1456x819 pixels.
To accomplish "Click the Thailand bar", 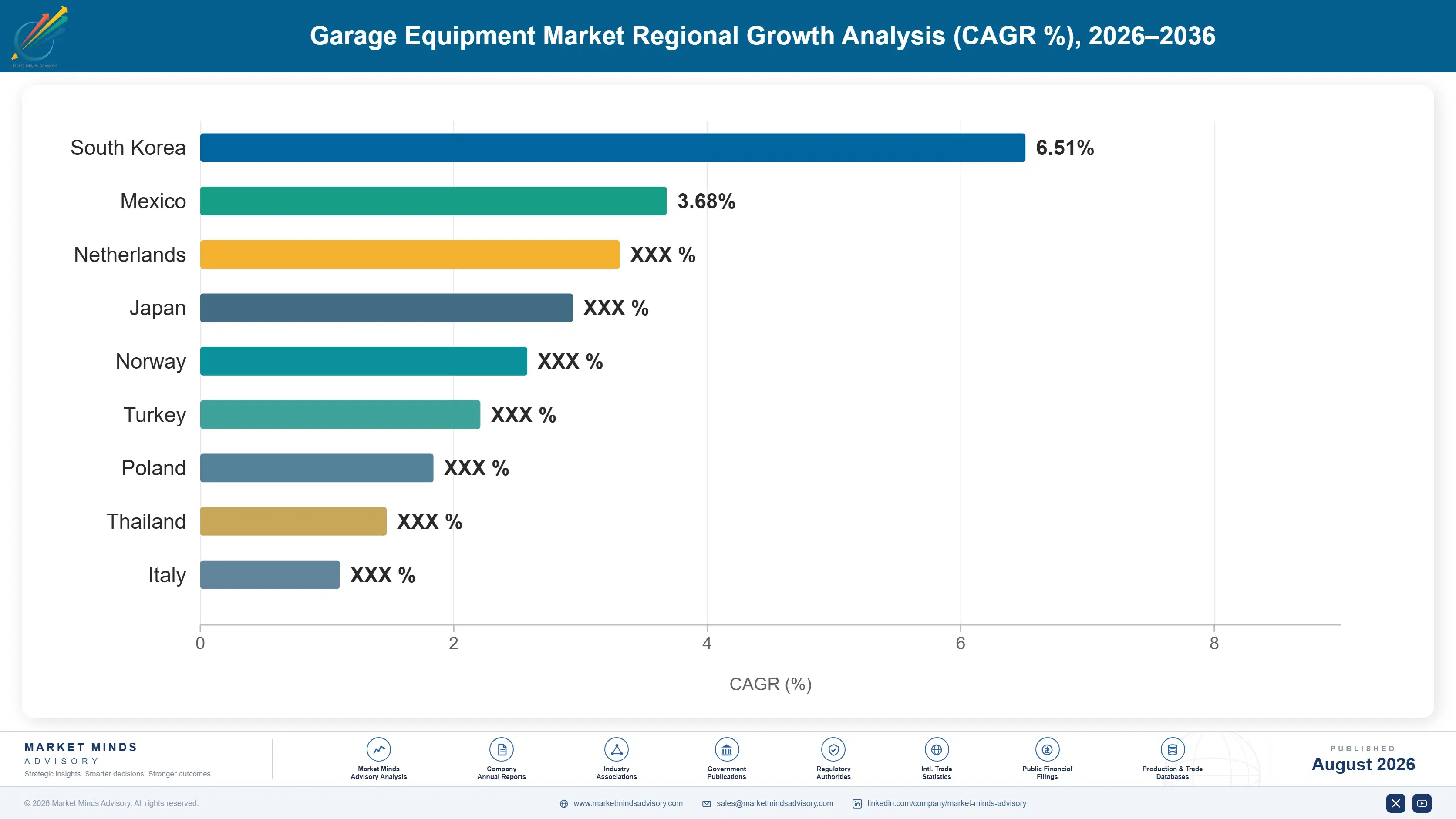I will 293,521.
